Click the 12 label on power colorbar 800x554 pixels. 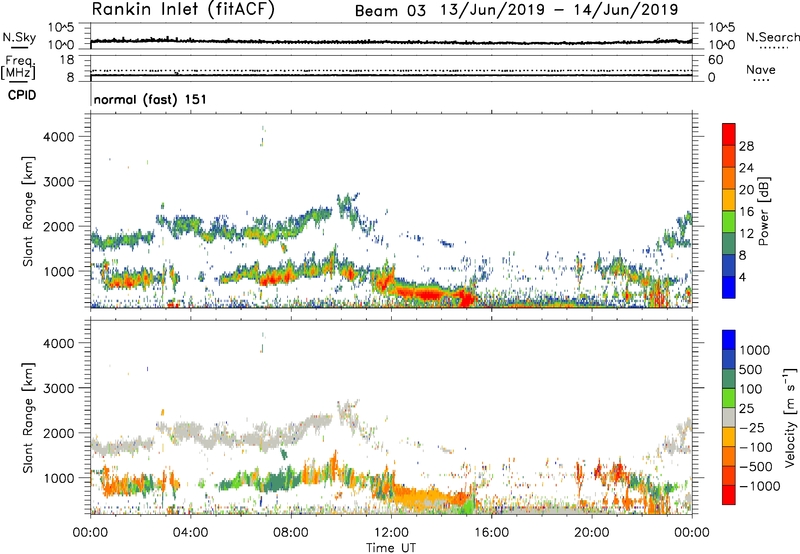coord(746,234)
